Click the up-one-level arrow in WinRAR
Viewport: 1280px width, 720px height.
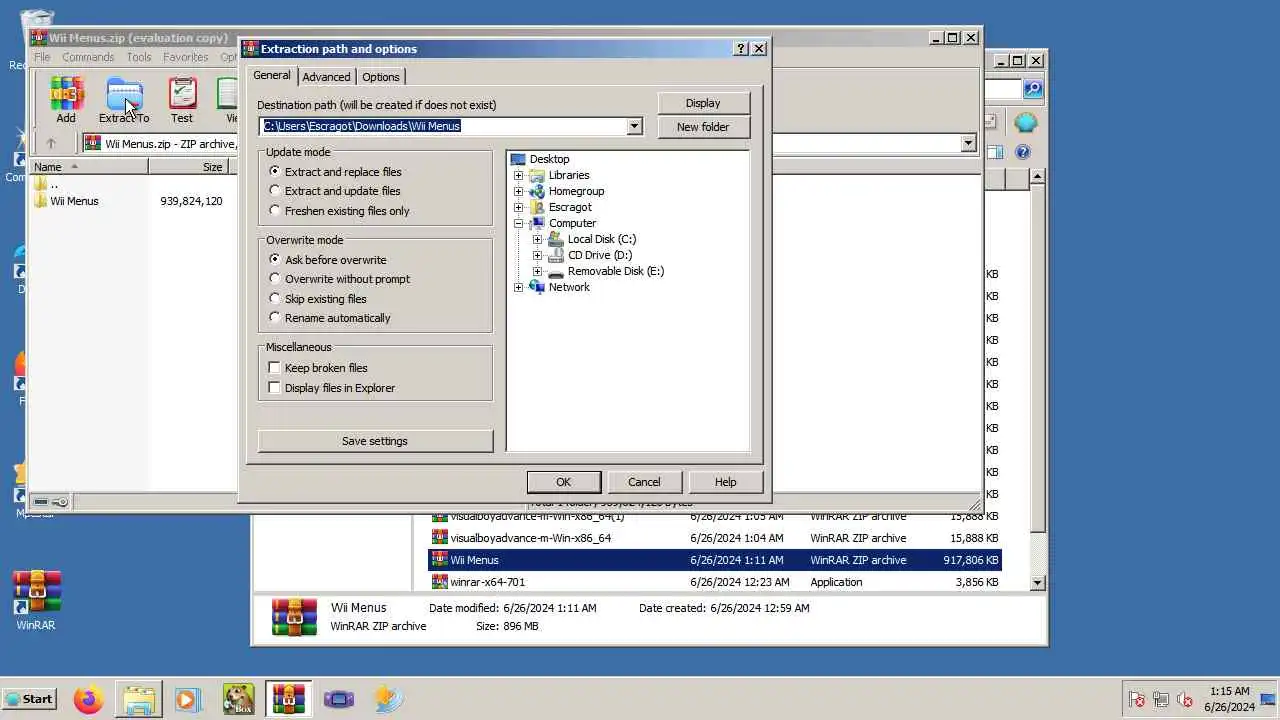coord(51,143)
